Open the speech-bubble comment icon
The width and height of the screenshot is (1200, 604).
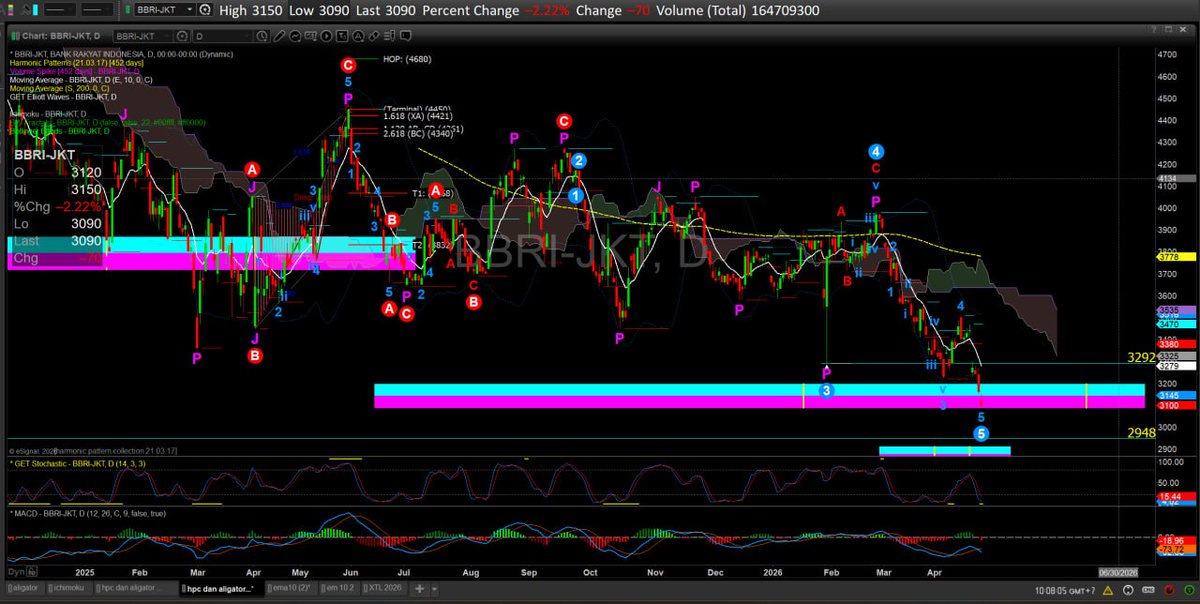click(405, 36)
